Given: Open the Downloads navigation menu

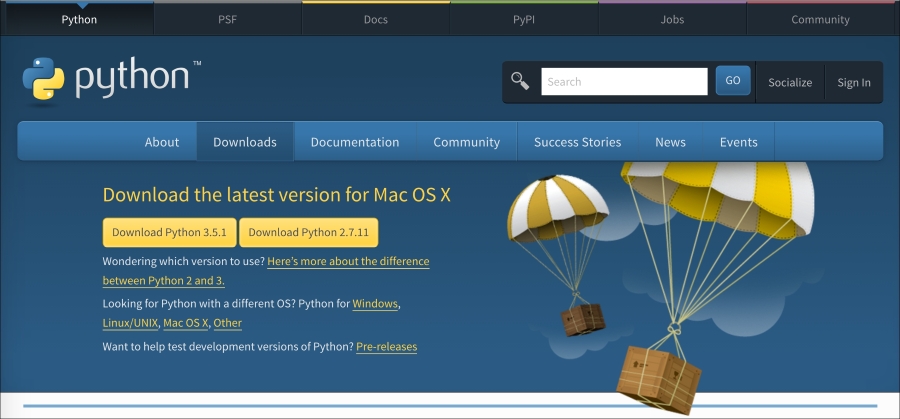Looking at the screenshot, I should pyautogui.click(x=245, y=142).
